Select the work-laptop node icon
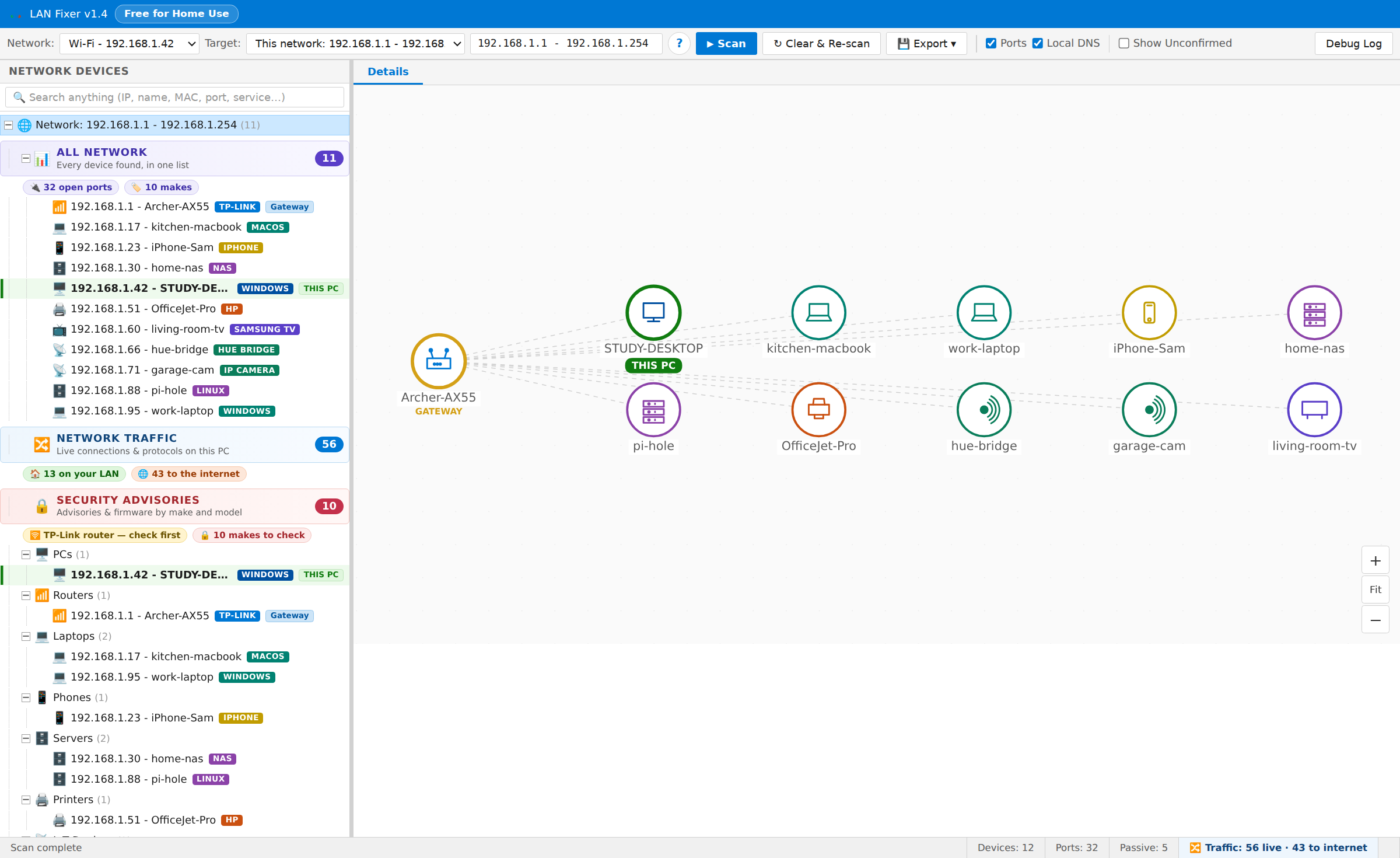Viewport: 1400px width, 858px height. 984,312
